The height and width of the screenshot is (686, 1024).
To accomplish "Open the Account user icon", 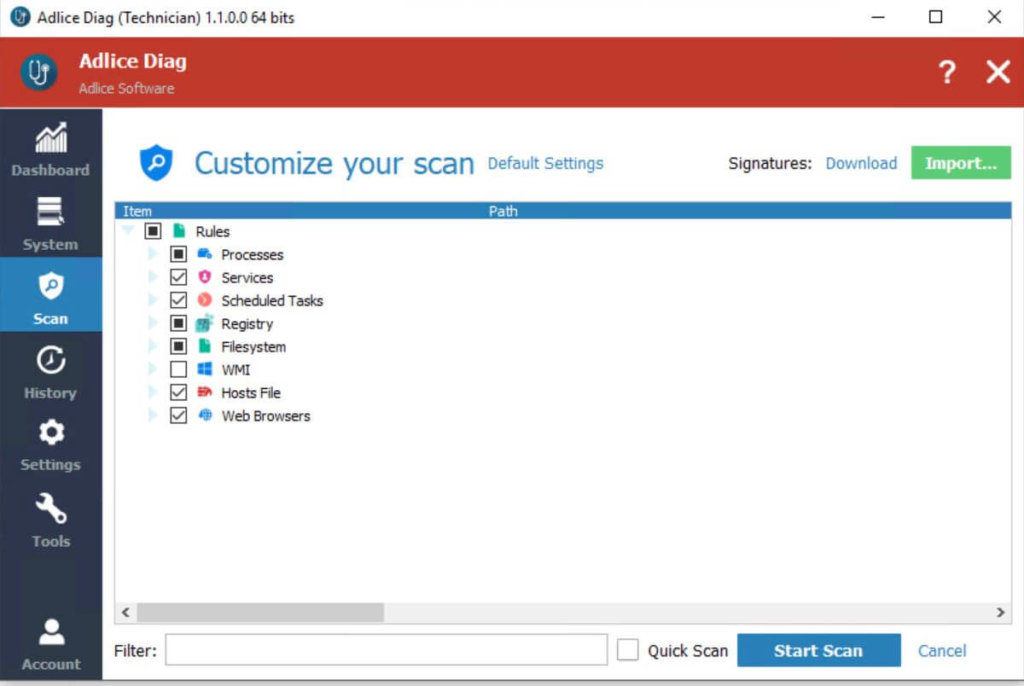I will [50, 632].
